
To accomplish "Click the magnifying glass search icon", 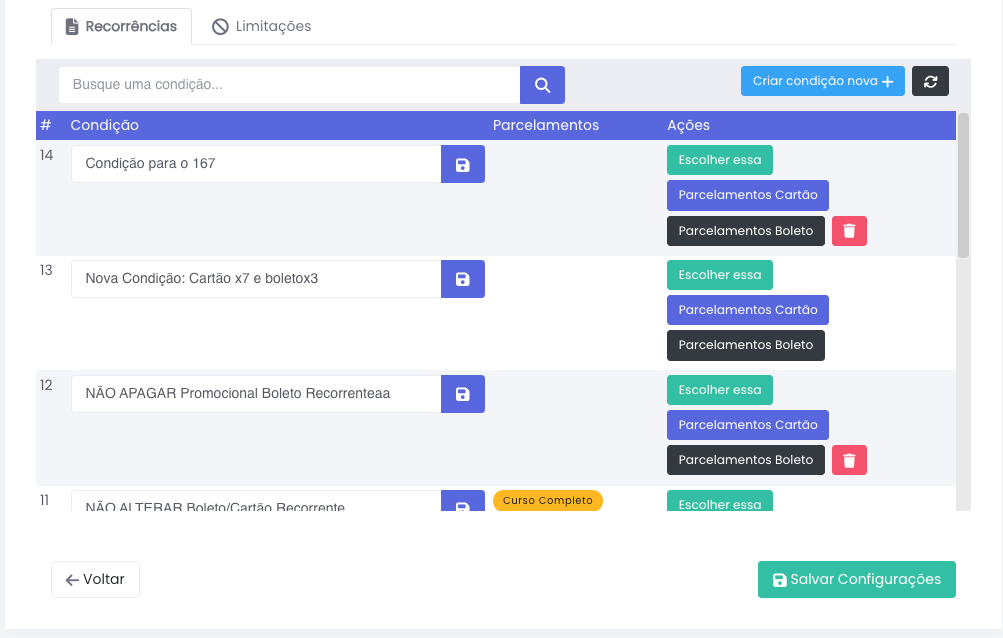I will pos(542,85).
